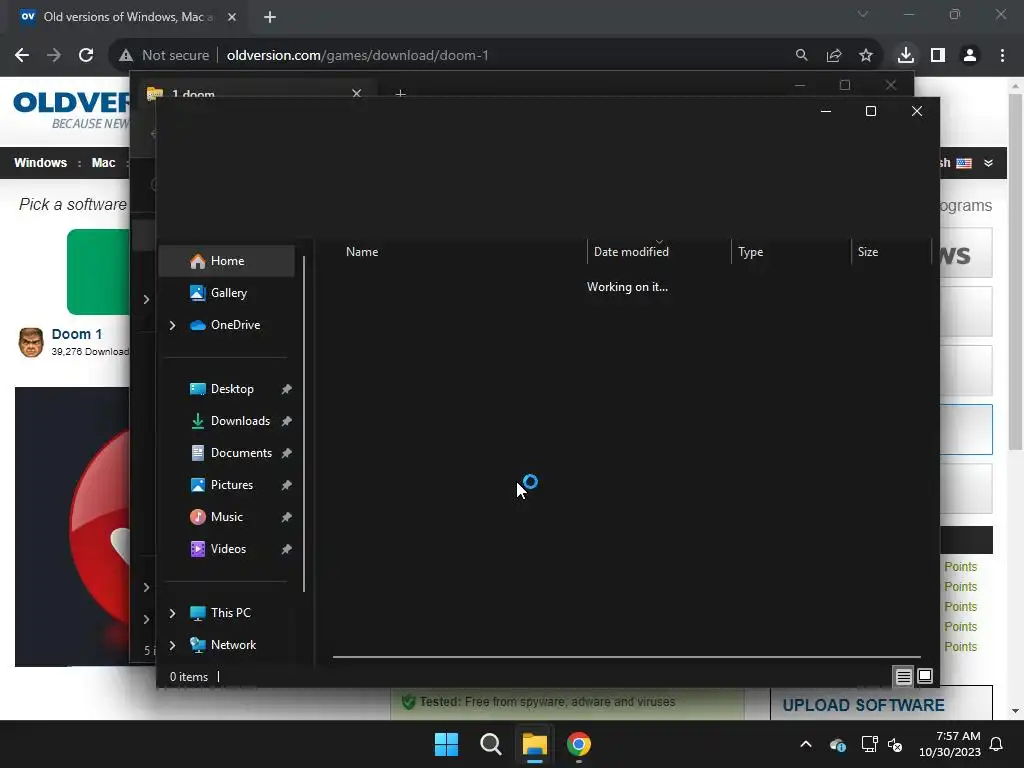
Task: Open Gallery in the navigation pane
Action: point(227,293)
